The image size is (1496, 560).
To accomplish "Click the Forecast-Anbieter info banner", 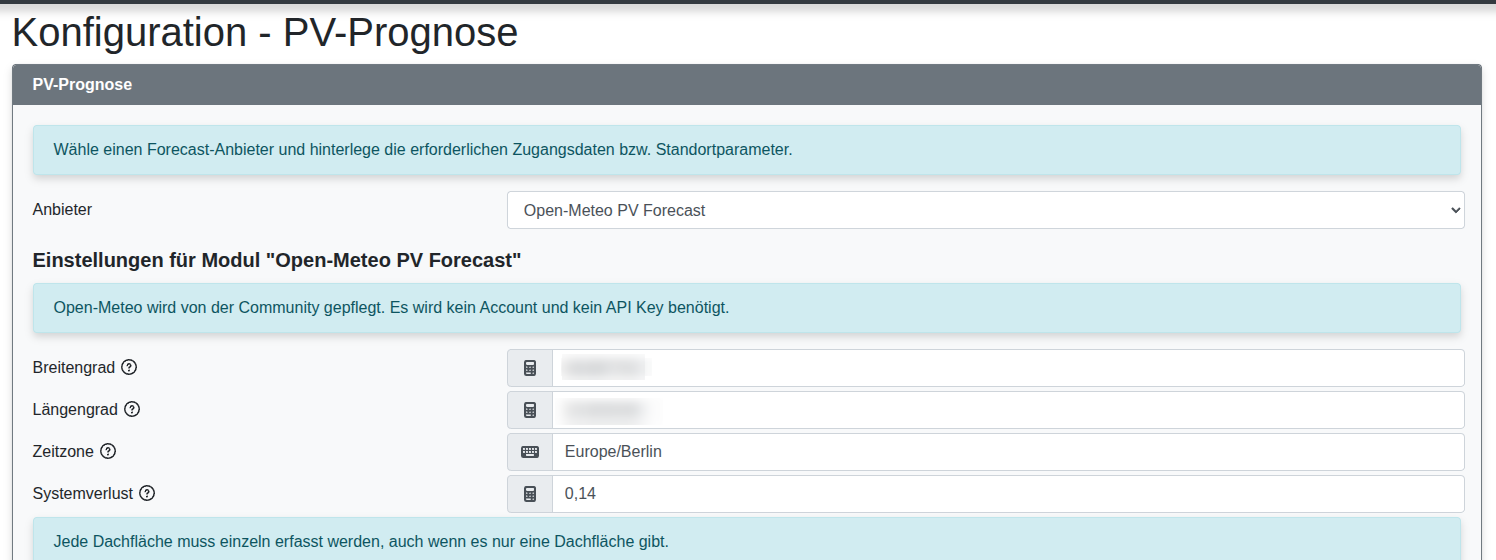I will pos(747,150).
